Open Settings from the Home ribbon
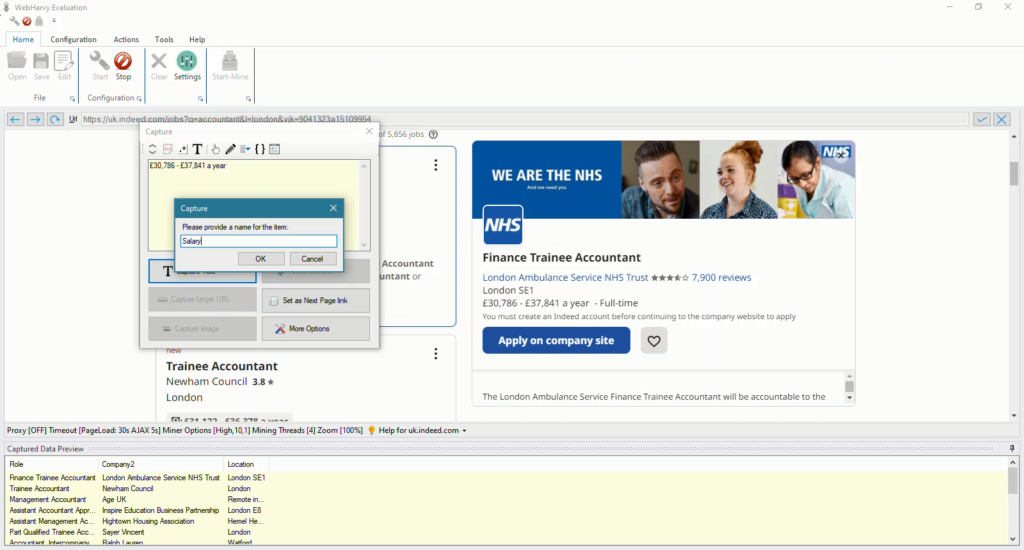1024x550 pixels. pos(187,65)
